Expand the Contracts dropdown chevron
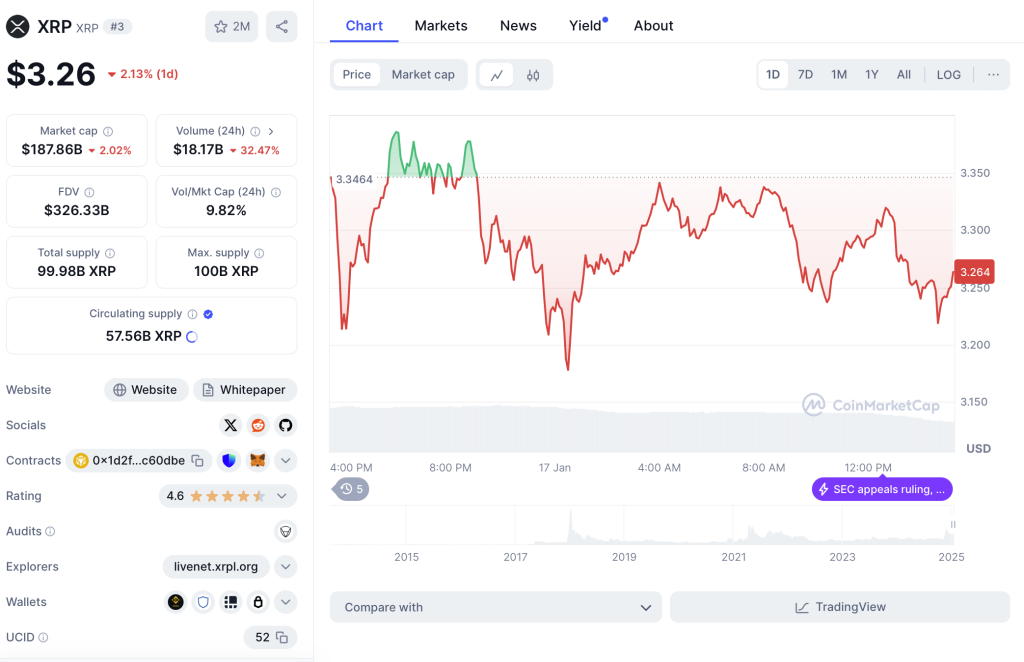 (285, 460)
